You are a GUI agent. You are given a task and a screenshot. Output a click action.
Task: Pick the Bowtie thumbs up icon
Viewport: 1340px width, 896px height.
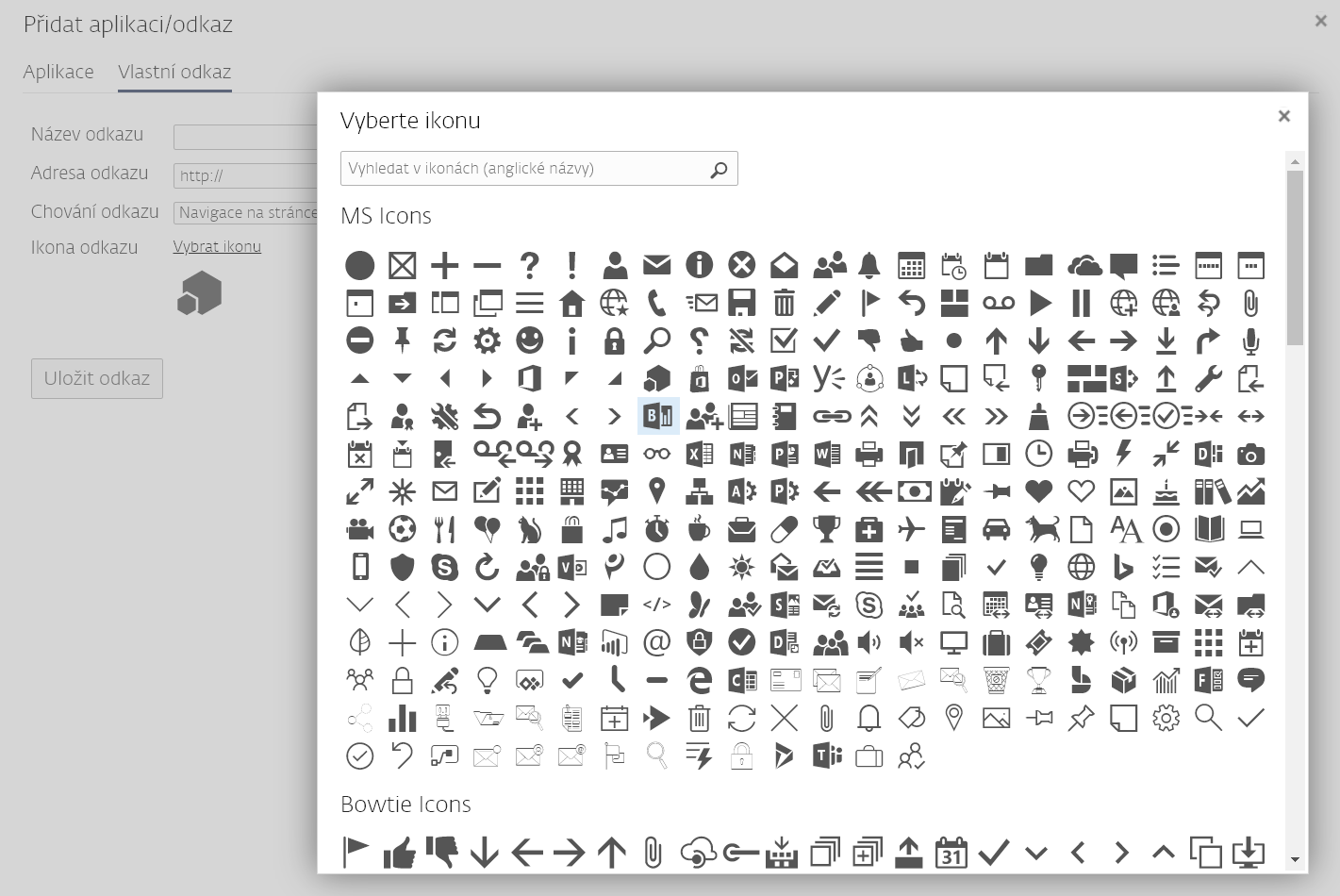click(x=400, y=853)
